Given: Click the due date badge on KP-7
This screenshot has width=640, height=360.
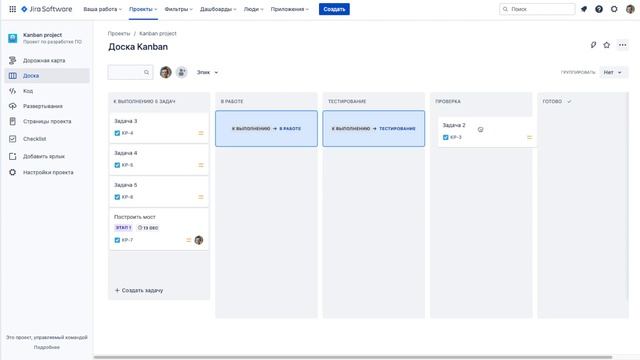Looking at the screenshot, I should click(148, 228).
